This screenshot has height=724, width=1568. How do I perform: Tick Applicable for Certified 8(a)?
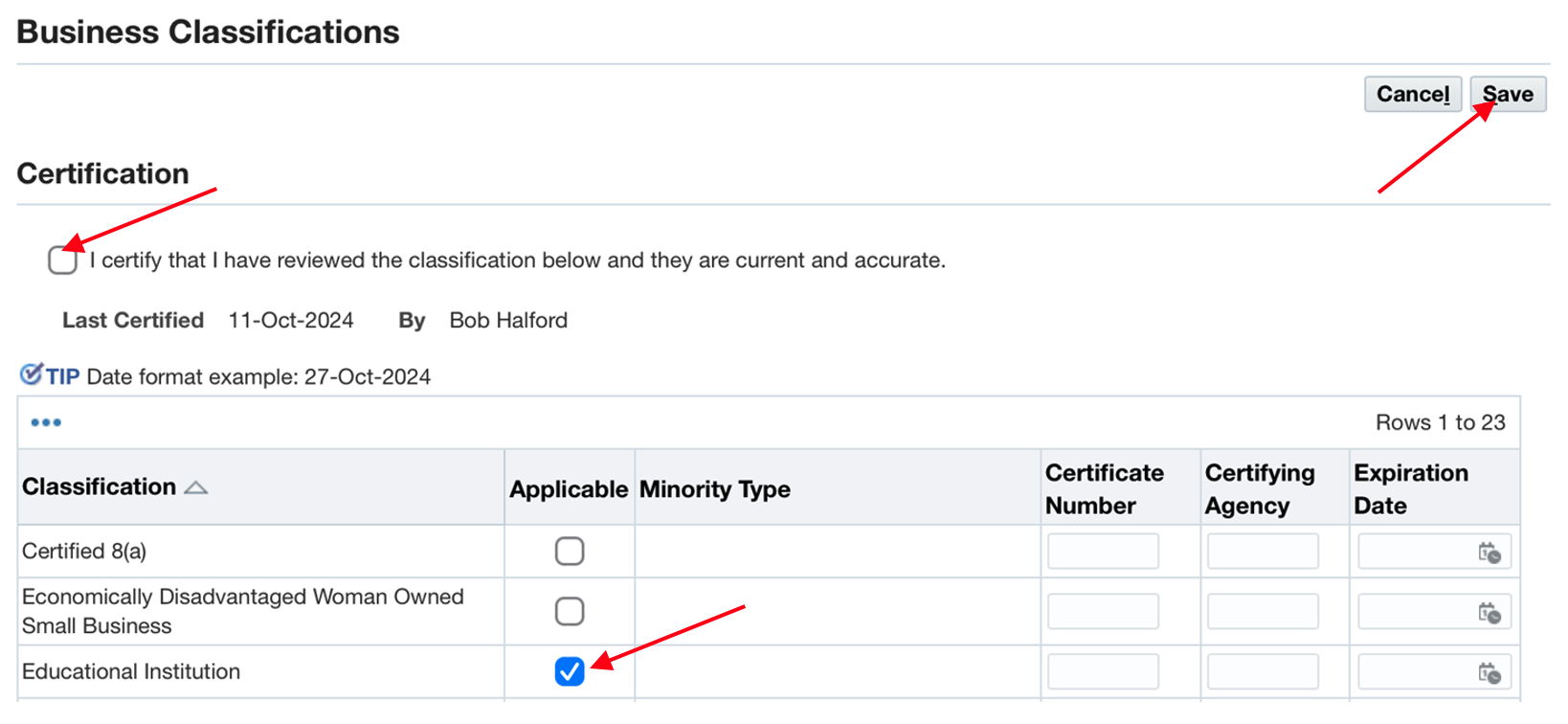click(570, 551)
